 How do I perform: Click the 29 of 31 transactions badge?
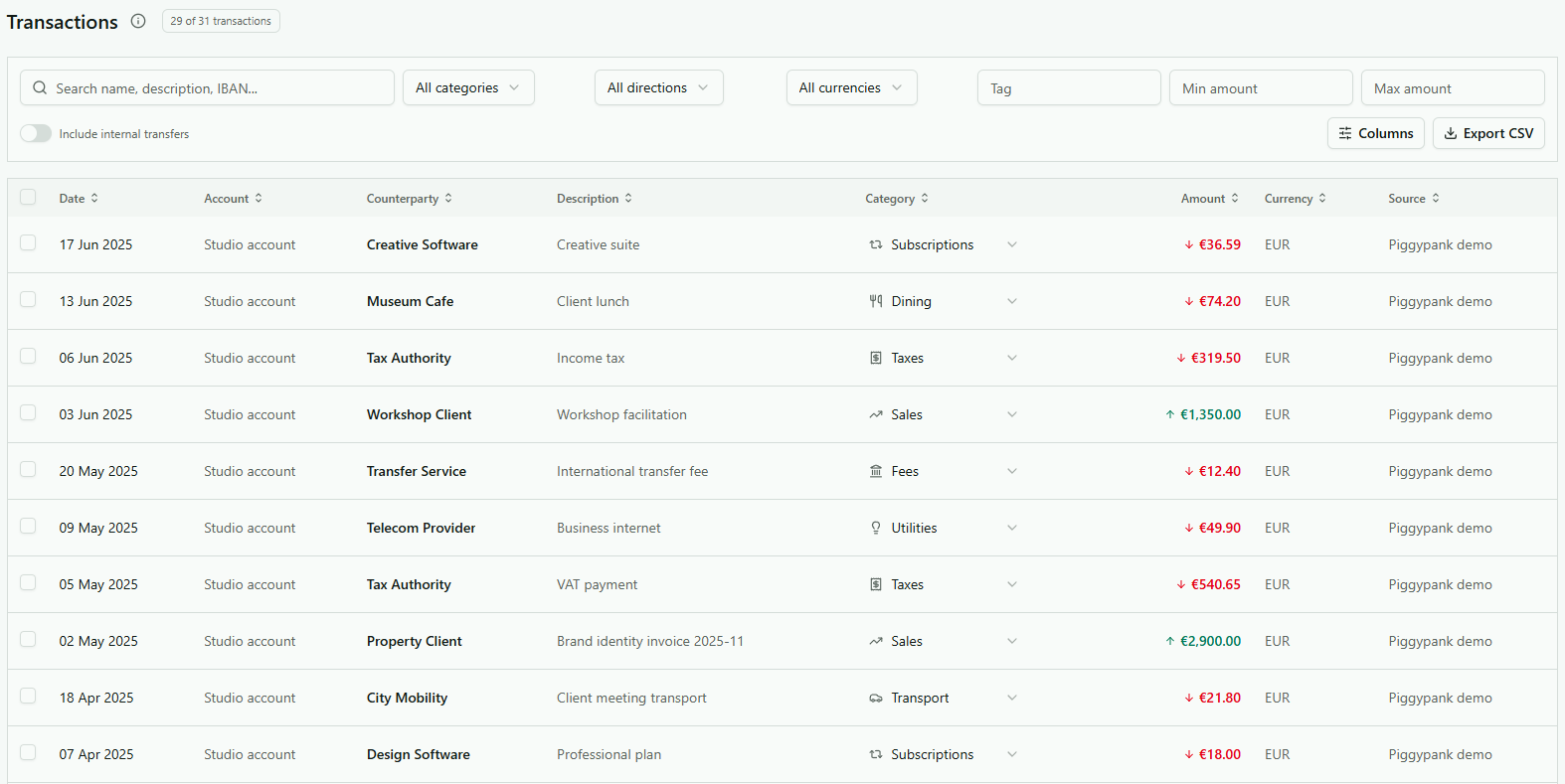pos(221,21)
